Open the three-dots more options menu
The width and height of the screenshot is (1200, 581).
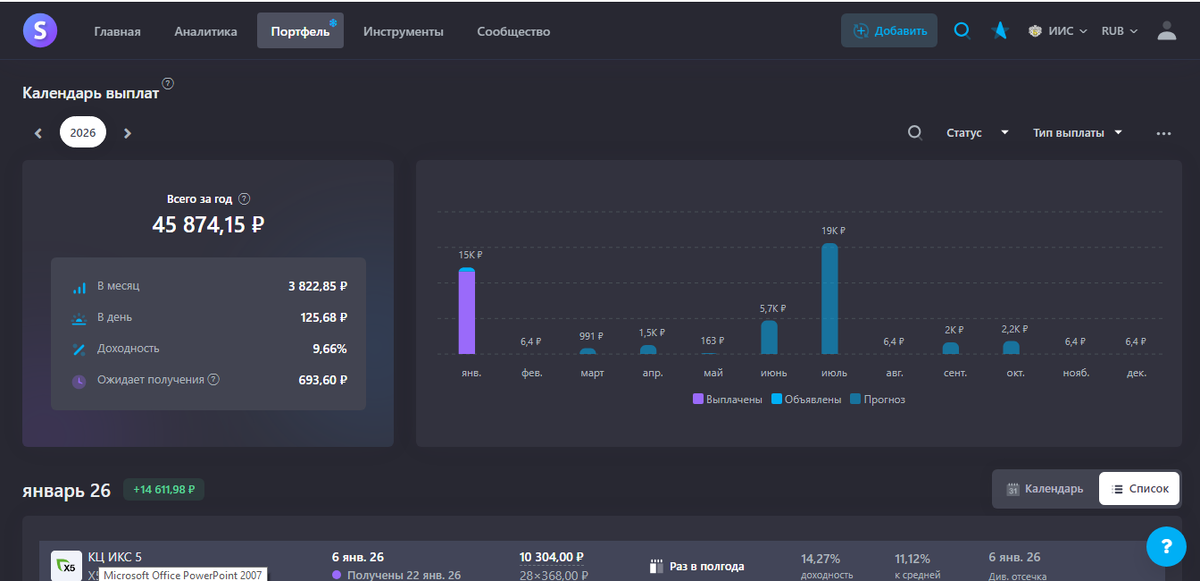point(1163,133)
